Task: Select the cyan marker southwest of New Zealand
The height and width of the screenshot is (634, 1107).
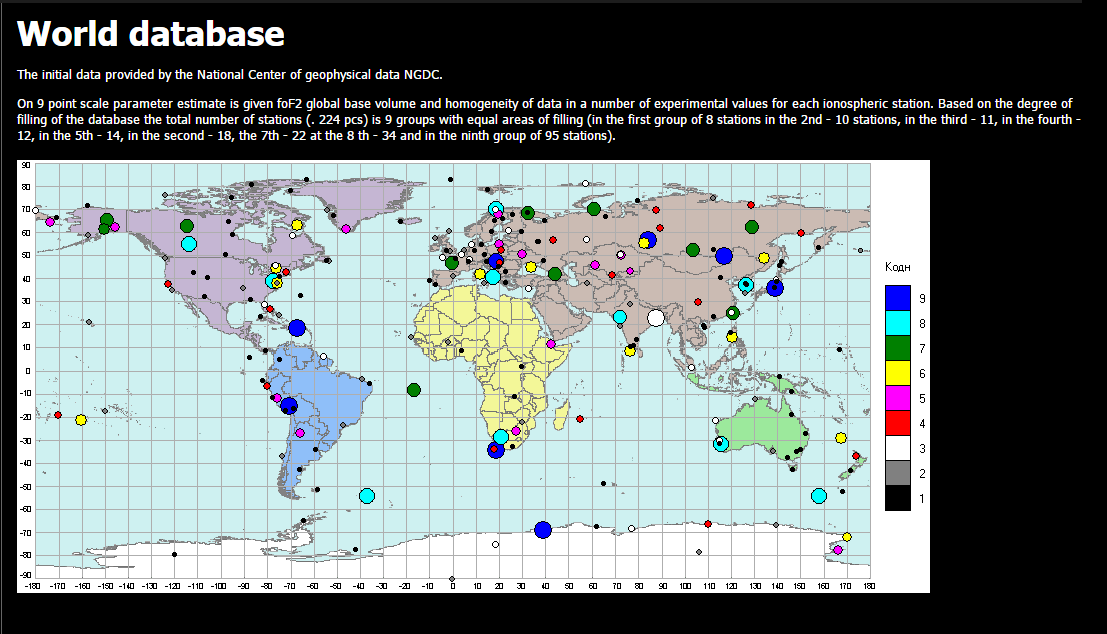Action: pos(819,496)
